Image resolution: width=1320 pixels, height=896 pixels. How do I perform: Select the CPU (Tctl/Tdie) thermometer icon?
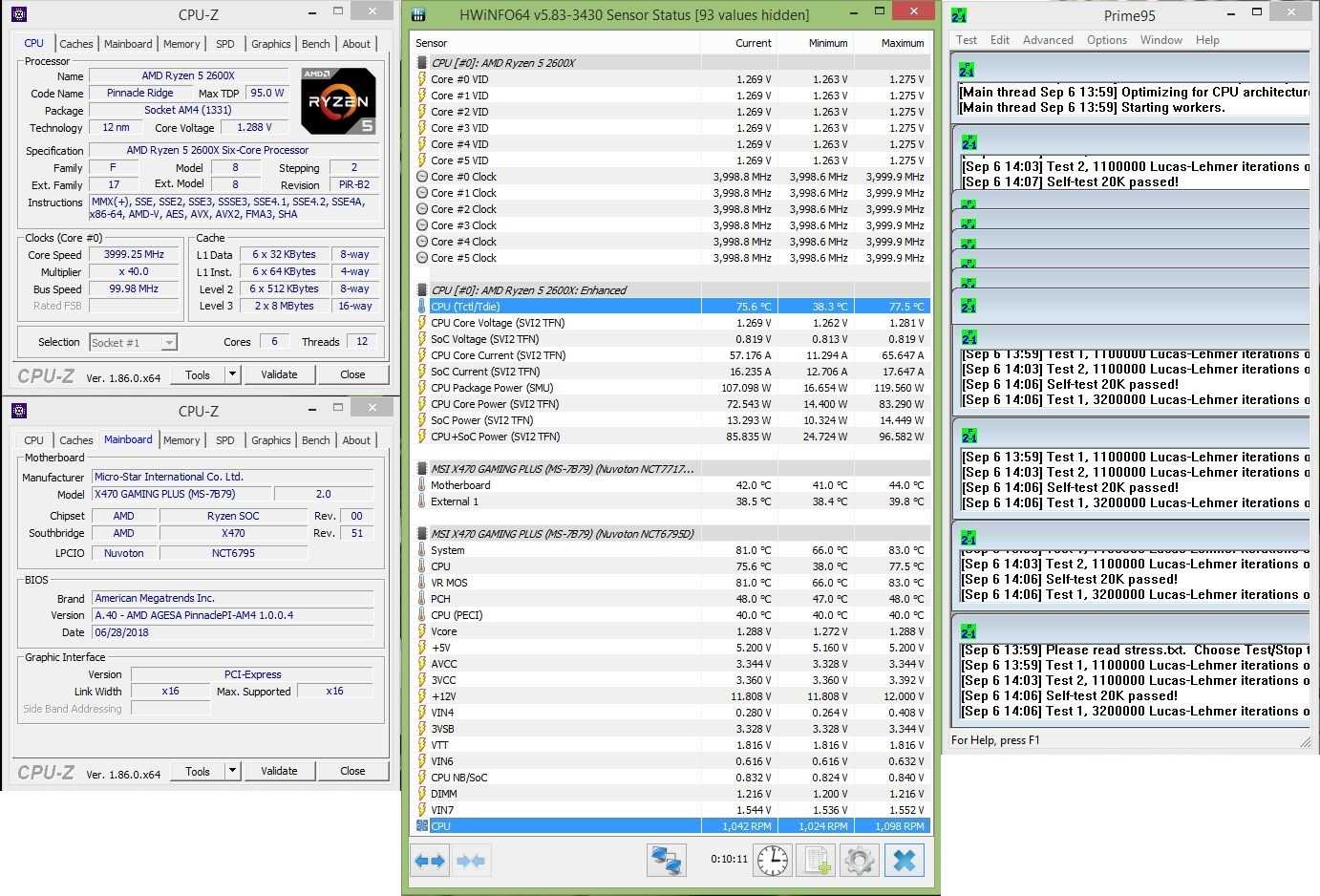(x=422, y=307)
